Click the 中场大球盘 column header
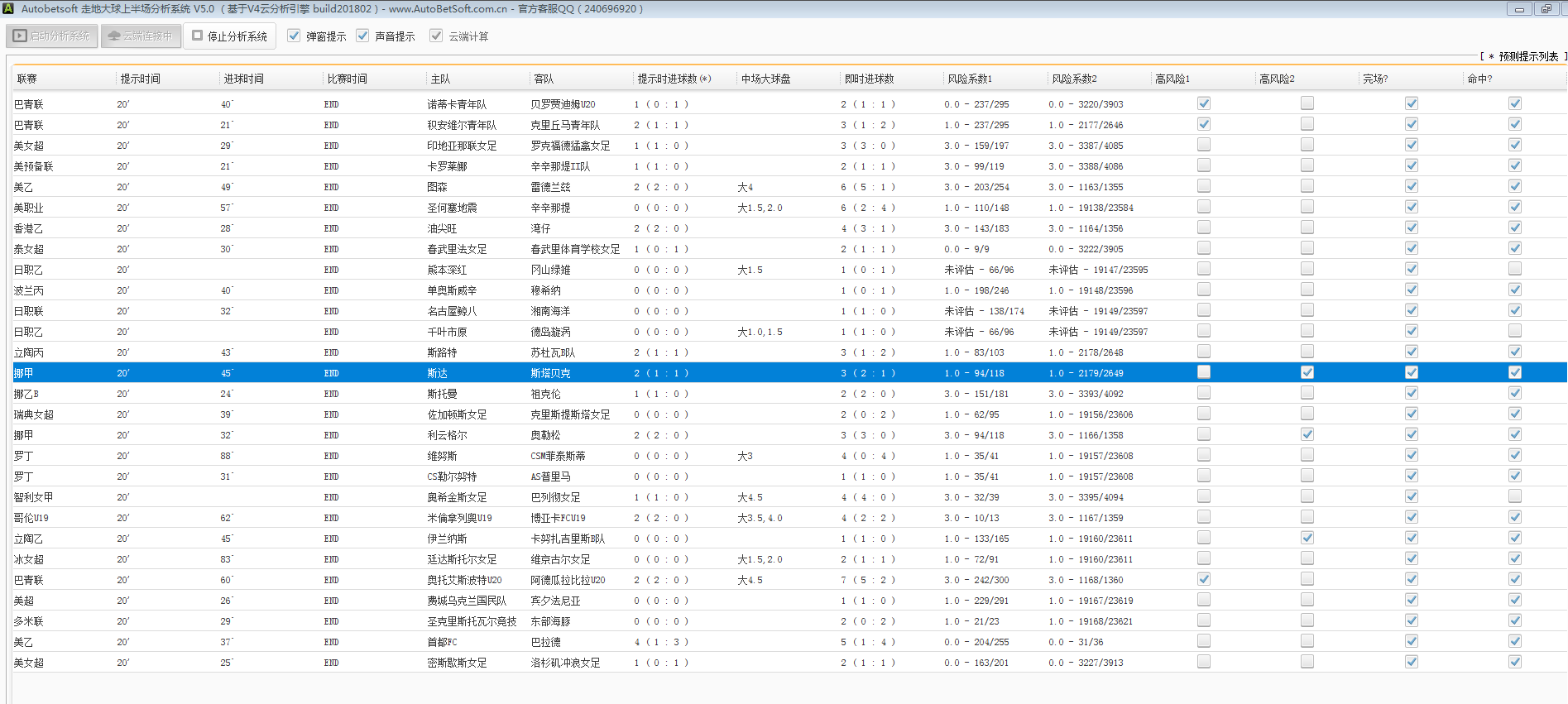 (x=765, y=79)
